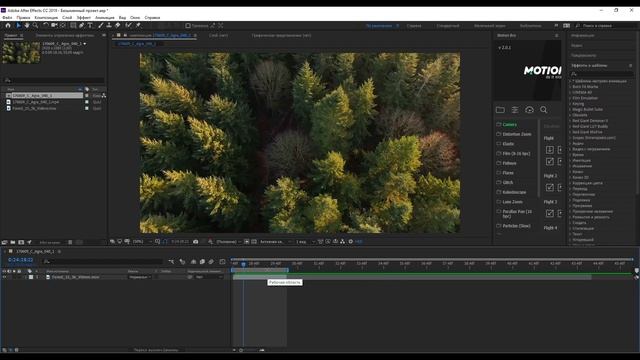Screen dimensions: 640x360
Task: Toggle the Flight 3 preset checkmark box
Action: pyautogui.click(x=550, y=213)
